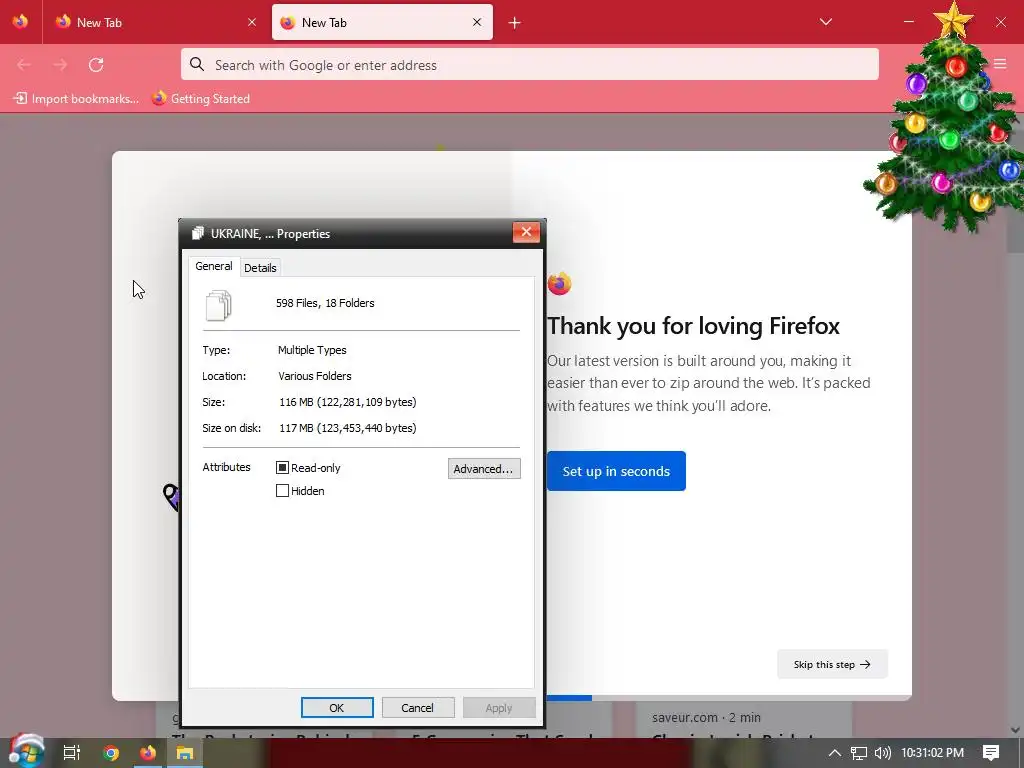Image resolution: width=1024 pixels, height=768 pixels.
Task: Select the second New Tab
Action: click(382, 22)
